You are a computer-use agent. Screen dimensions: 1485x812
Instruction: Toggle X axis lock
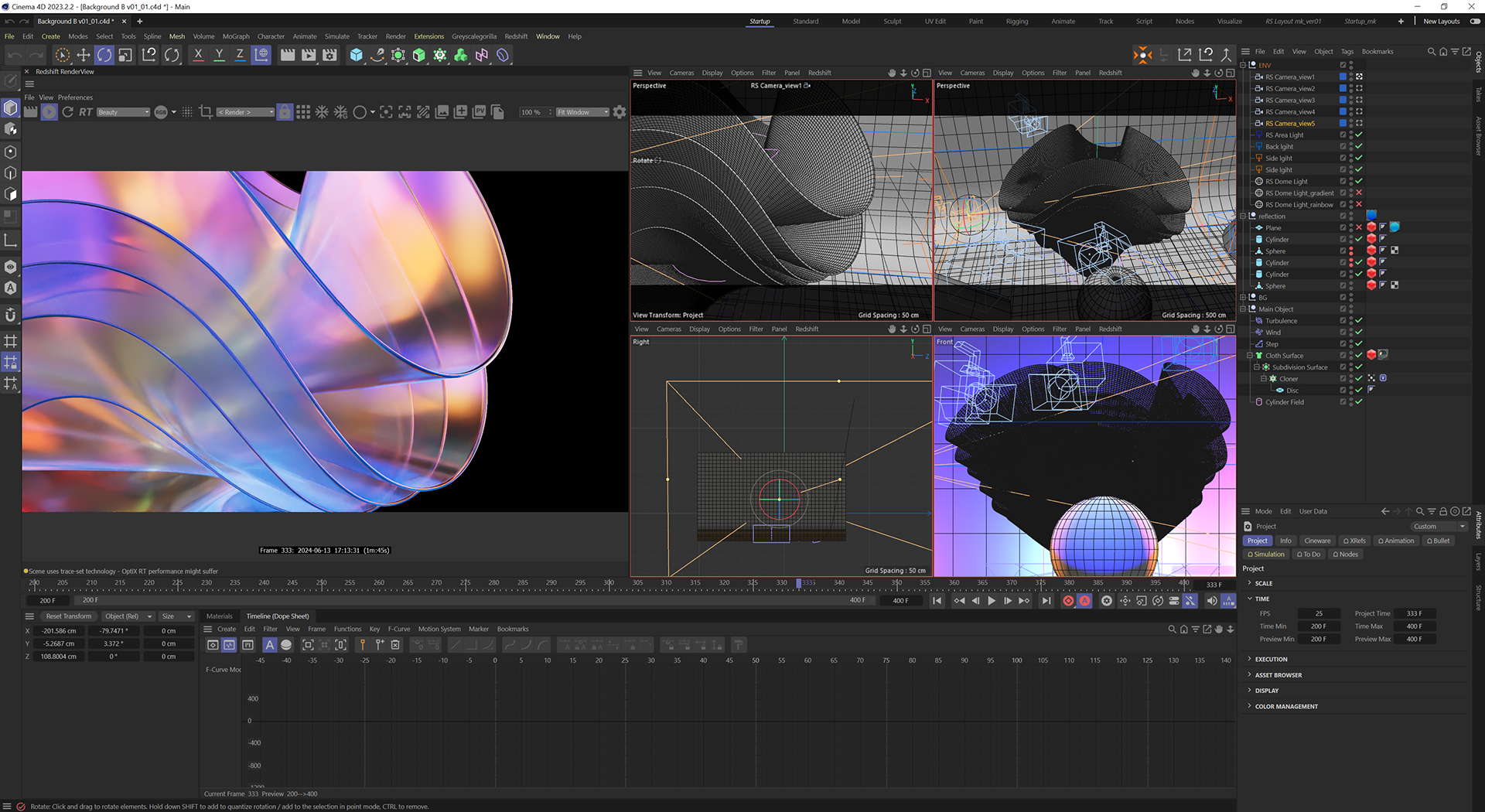(x=198, y=55)
